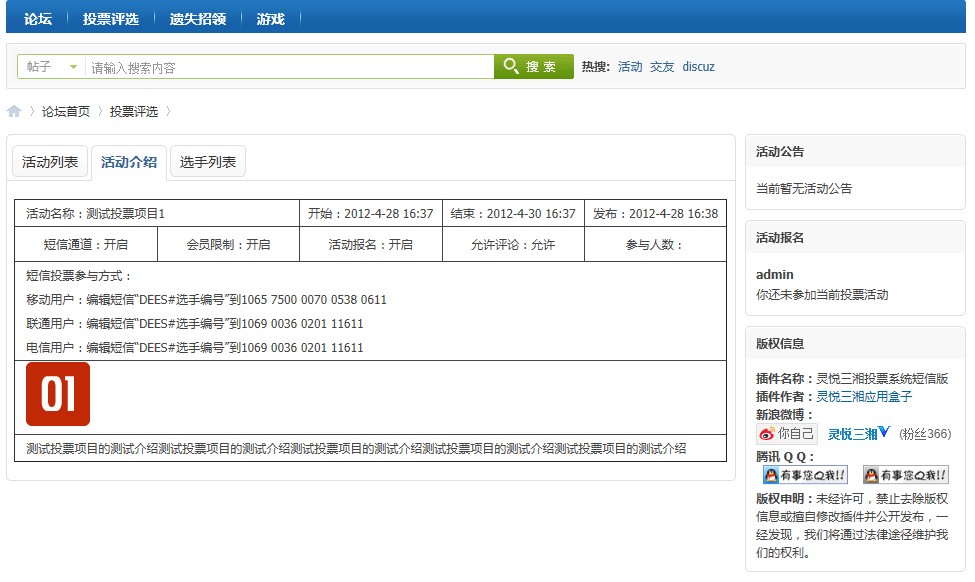This screenshot has width=975, height=582.
Task: Open the 帖子 search type dropdown
Action: coord(52,67)
